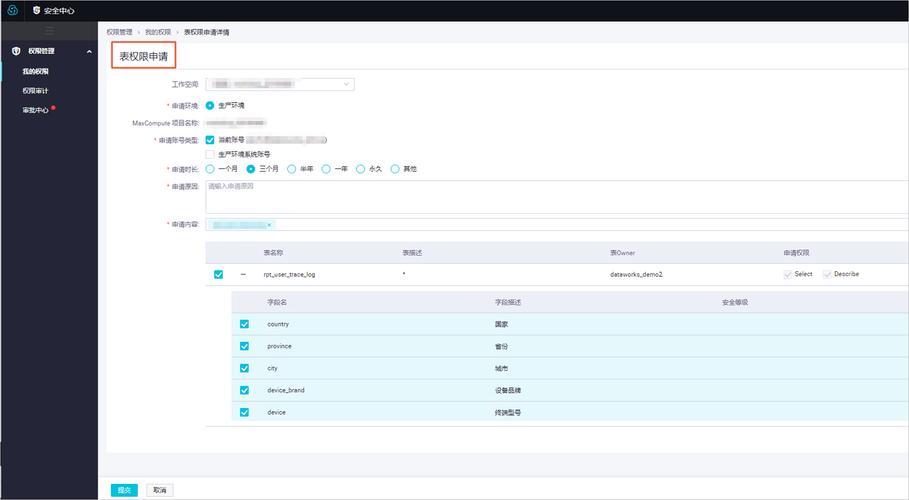This screenshot has height=500, width=909.
Task: Toggle the device field checkbox
Action: pyautogui.click(x=244, y=412)
